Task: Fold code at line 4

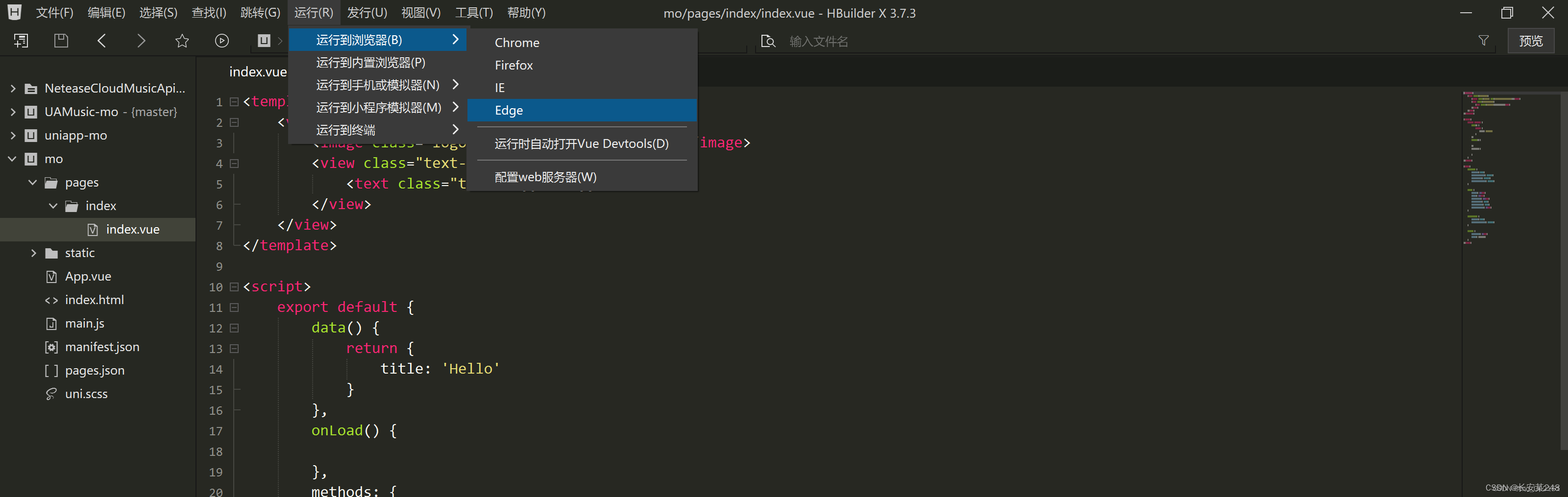Action: point(234,164)
